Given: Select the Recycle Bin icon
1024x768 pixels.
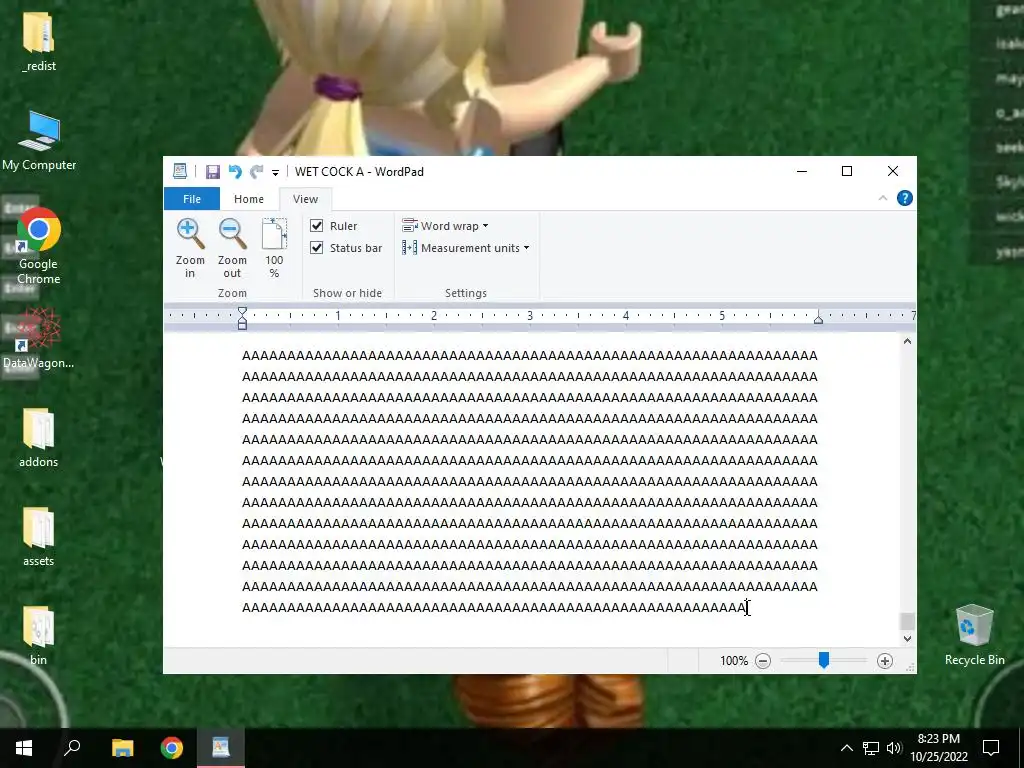Looking at the screenshot, I should coord(974,635).
